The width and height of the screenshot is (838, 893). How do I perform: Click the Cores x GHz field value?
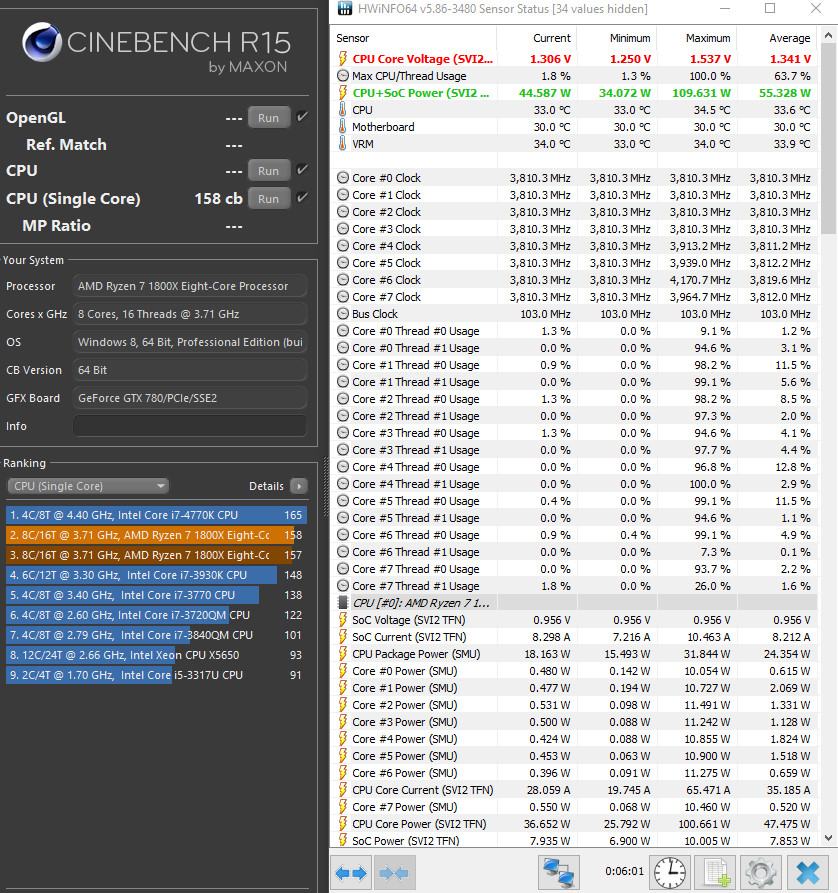pyautogui.click(x=190, y=314)
